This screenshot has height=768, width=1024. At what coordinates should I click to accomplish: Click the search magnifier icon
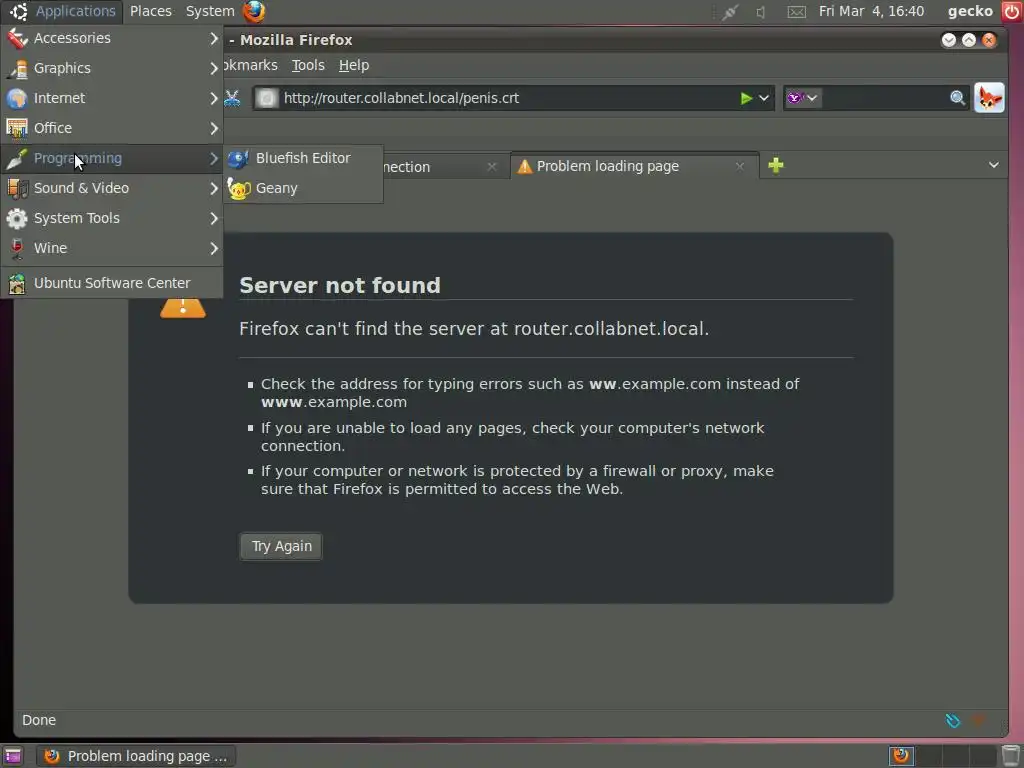pyautogui.click(x=957, y=98)
